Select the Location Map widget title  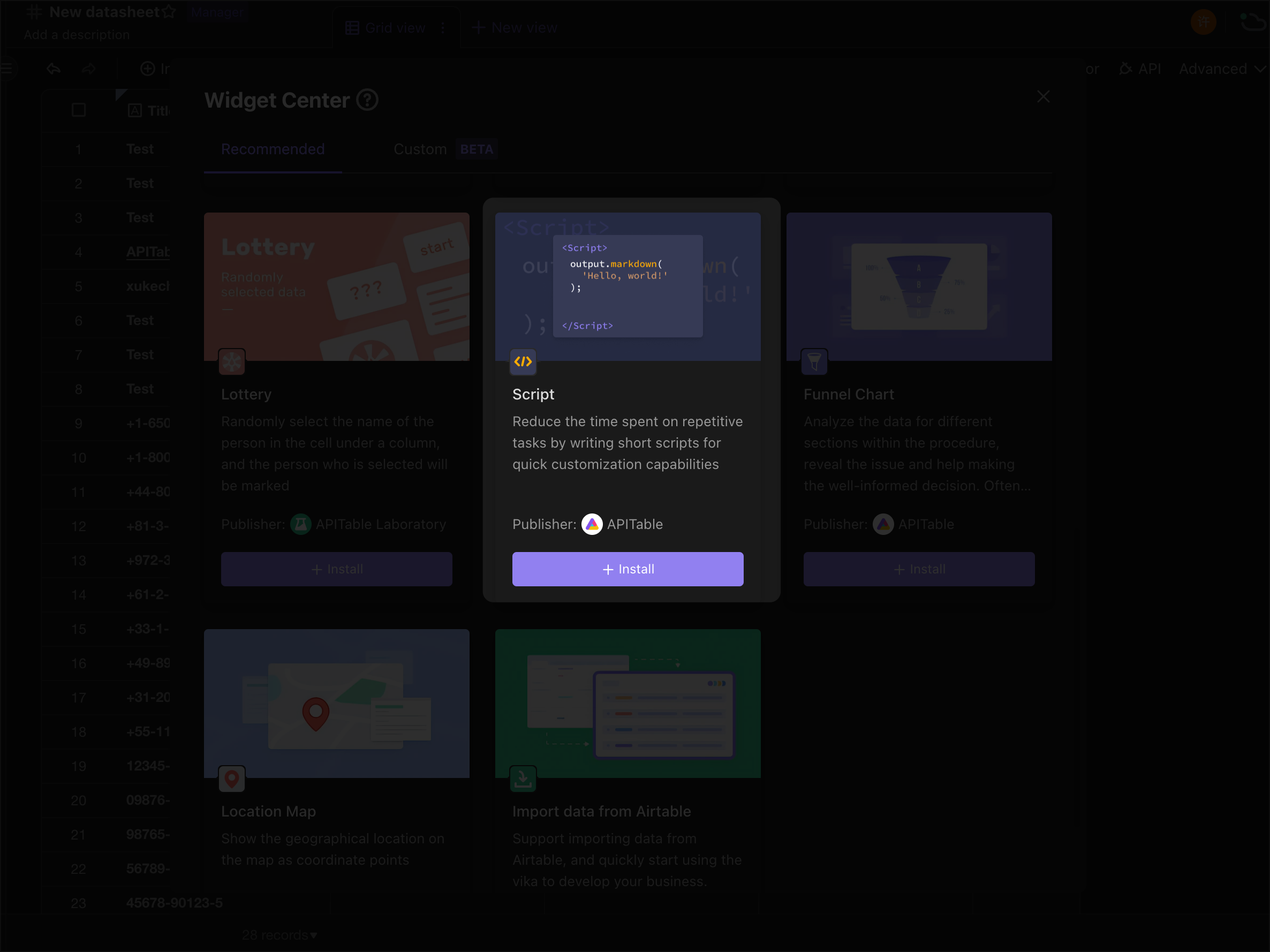tap(268, 811)
